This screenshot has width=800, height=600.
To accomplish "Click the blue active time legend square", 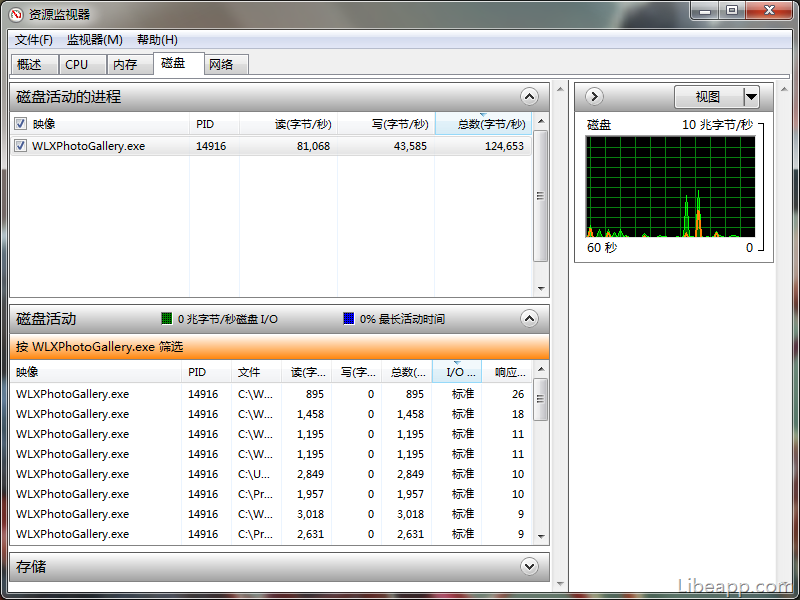I will point(348,319).
